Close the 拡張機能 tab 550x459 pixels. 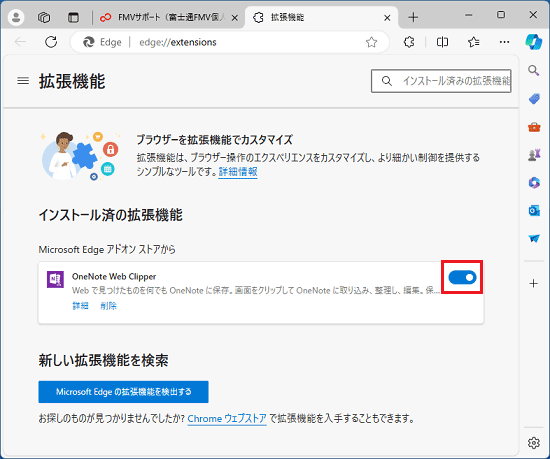[x=387, y=18]
